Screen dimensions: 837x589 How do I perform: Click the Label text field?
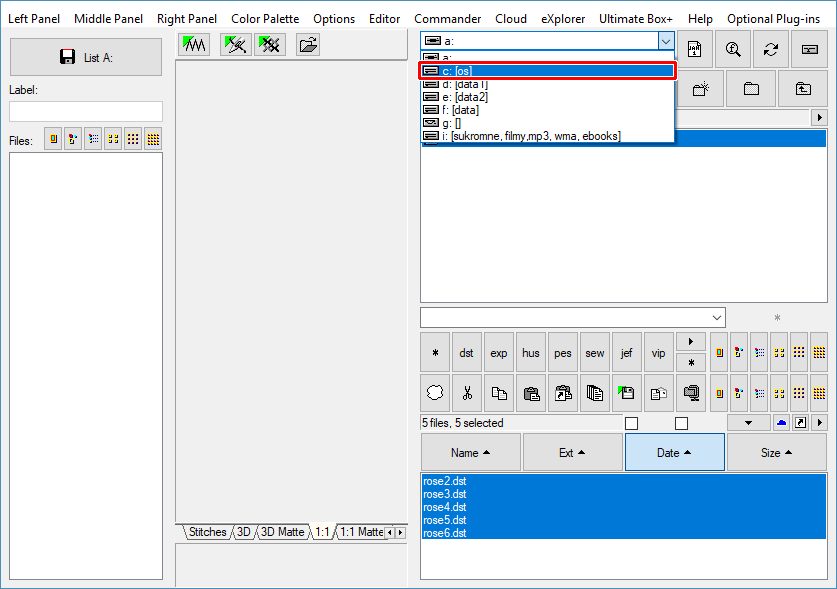(x=86, y=112)
